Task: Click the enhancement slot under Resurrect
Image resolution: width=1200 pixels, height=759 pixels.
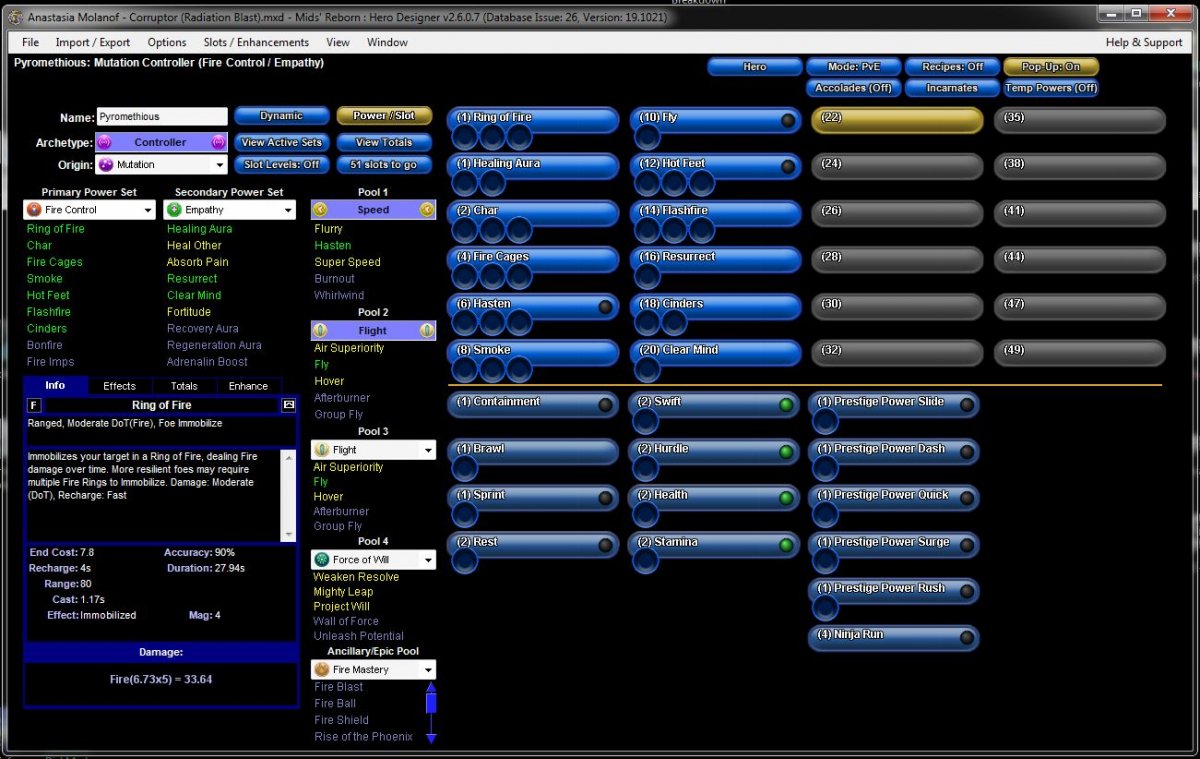Action: [647, 276]
